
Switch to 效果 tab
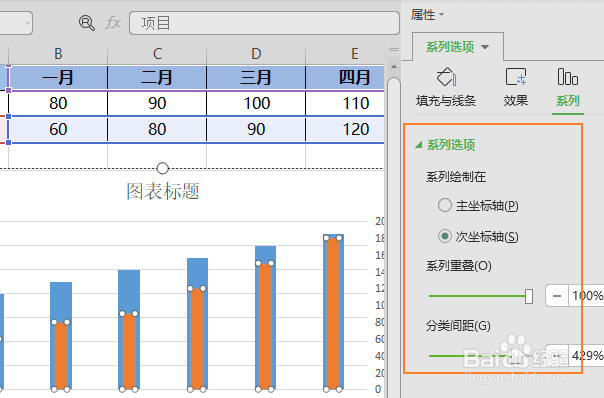515,87
